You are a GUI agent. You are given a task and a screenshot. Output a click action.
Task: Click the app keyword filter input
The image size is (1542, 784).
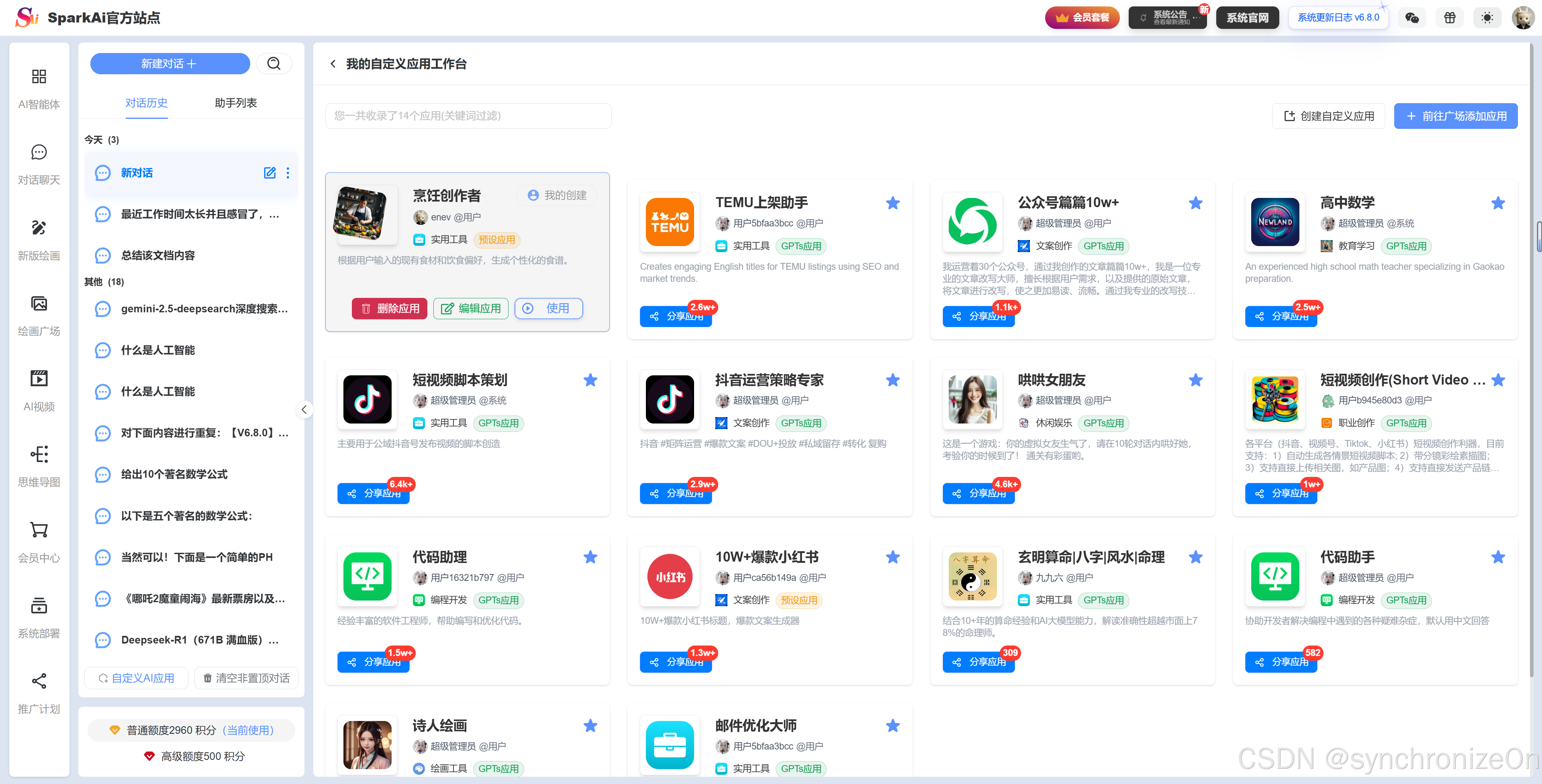coord(468,116)
